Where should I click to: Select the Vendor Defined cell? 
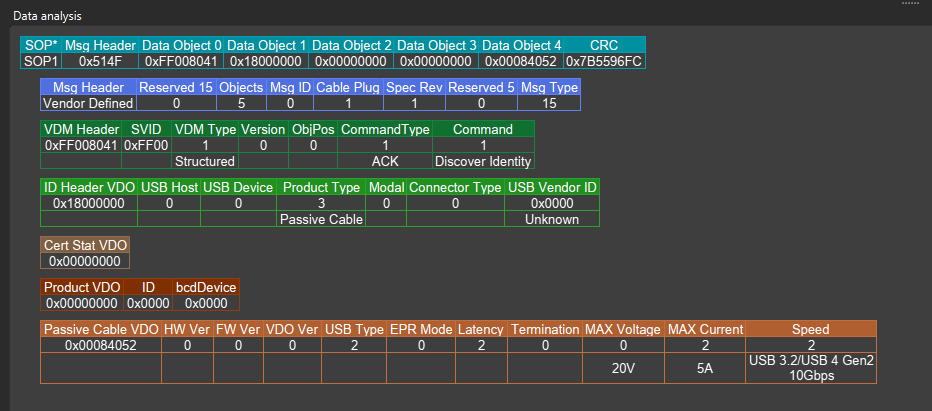pos(88,103)
